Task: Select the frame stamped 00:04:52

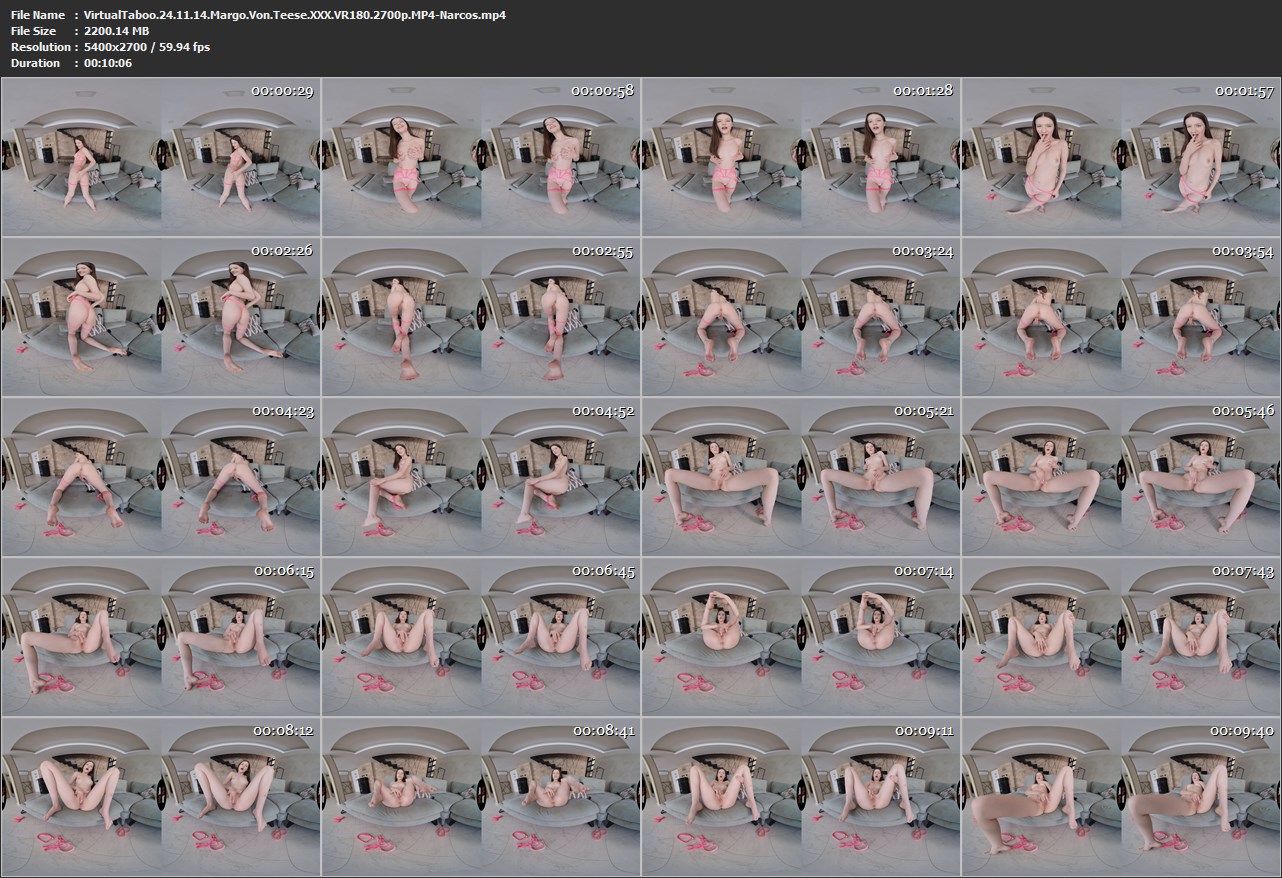Action: (481, 476)
